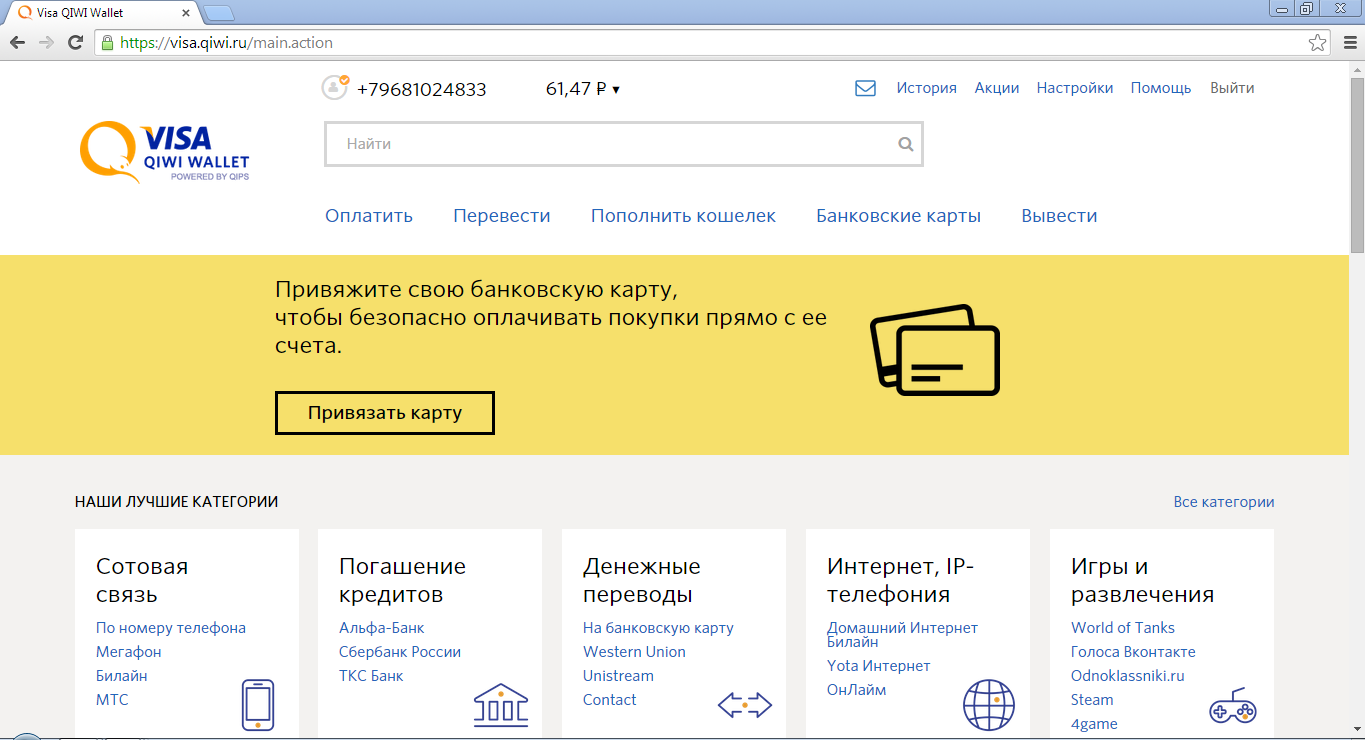Click the Visa QIWI Wallet logo
The height and width of the screenshot is (740, 1365).
coord(165,153)
